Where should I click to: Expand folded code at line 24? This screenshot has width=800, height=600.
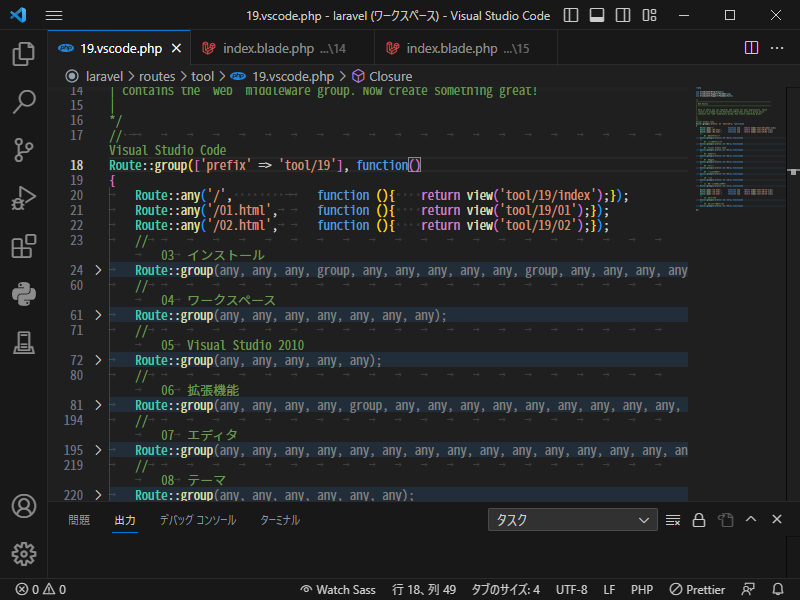(x=98, y=270)
